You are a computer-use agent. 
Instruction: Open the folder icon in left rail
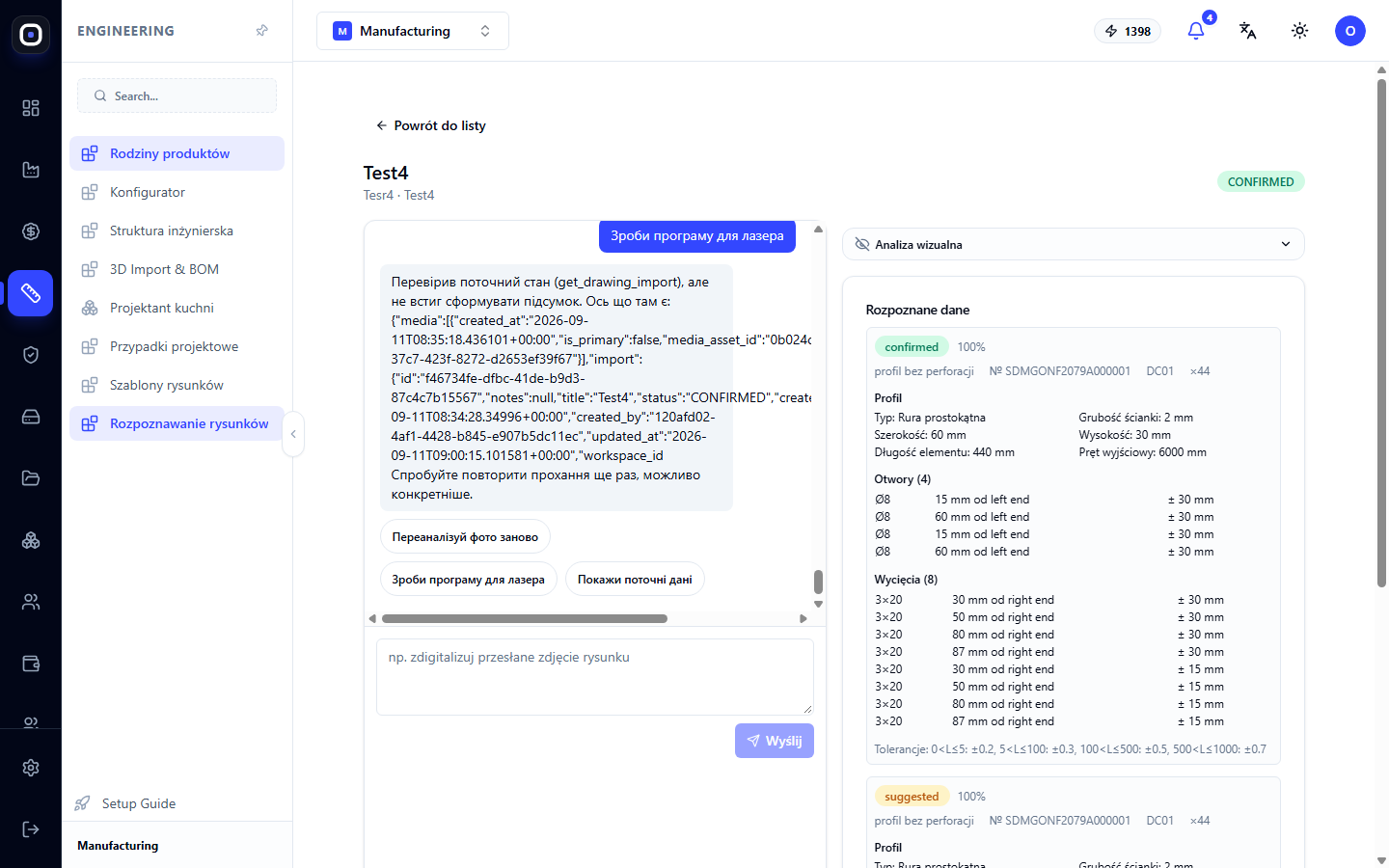(31, 478)
